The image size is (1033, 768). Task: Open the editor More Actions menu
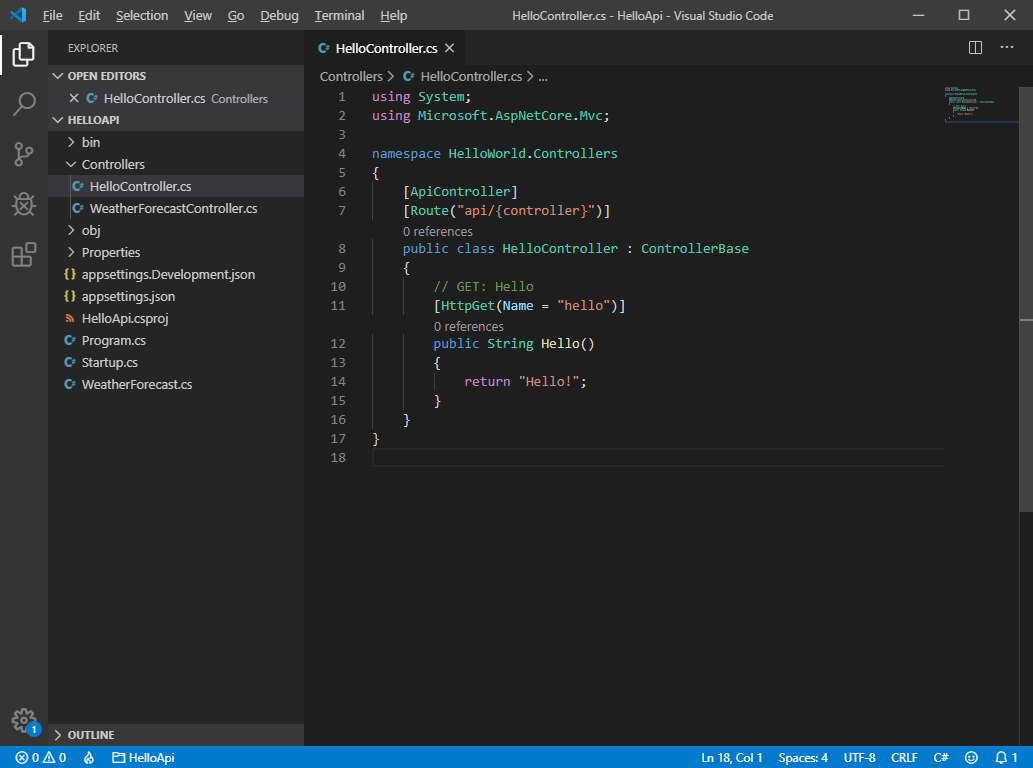coord(1007,48)
